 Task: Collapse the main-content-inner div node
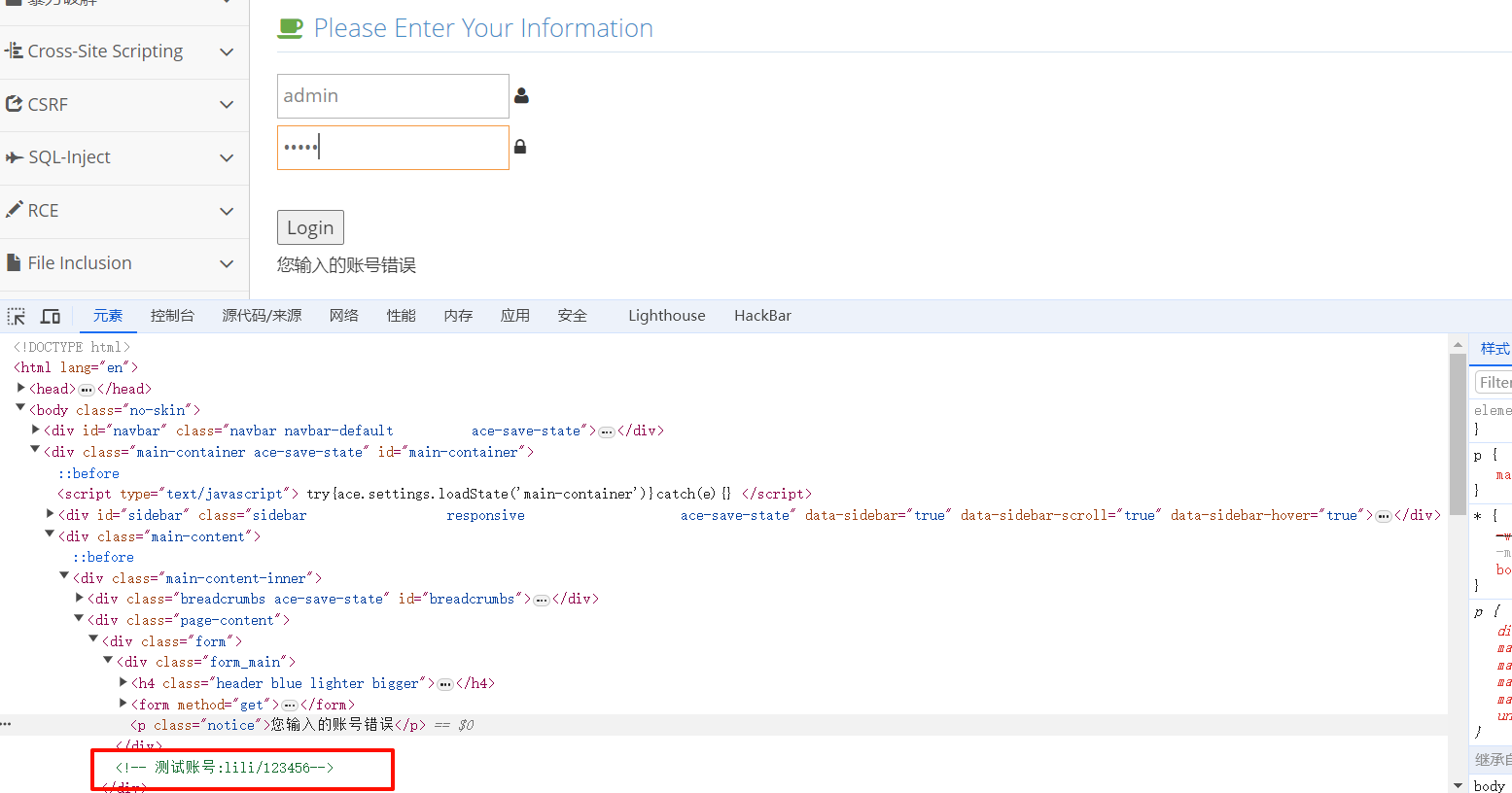click(64, 576)
